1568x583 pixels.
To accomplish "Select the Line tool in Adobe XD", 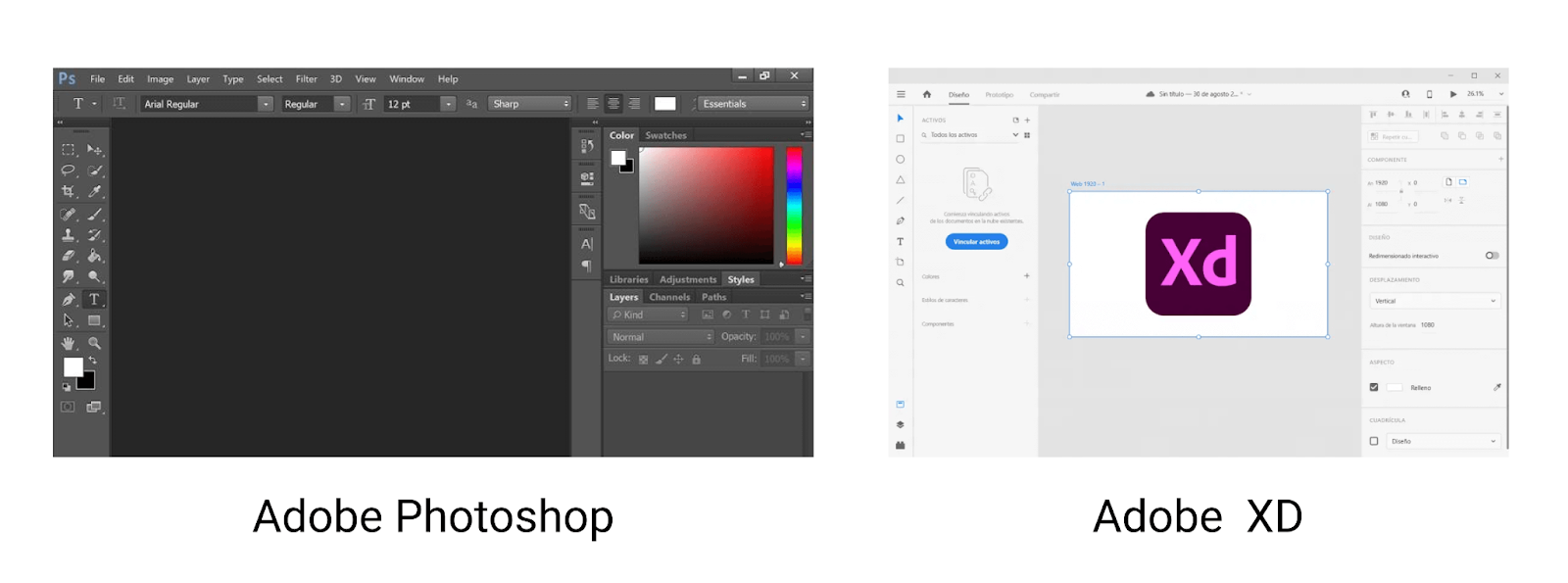I will point(900,200).
